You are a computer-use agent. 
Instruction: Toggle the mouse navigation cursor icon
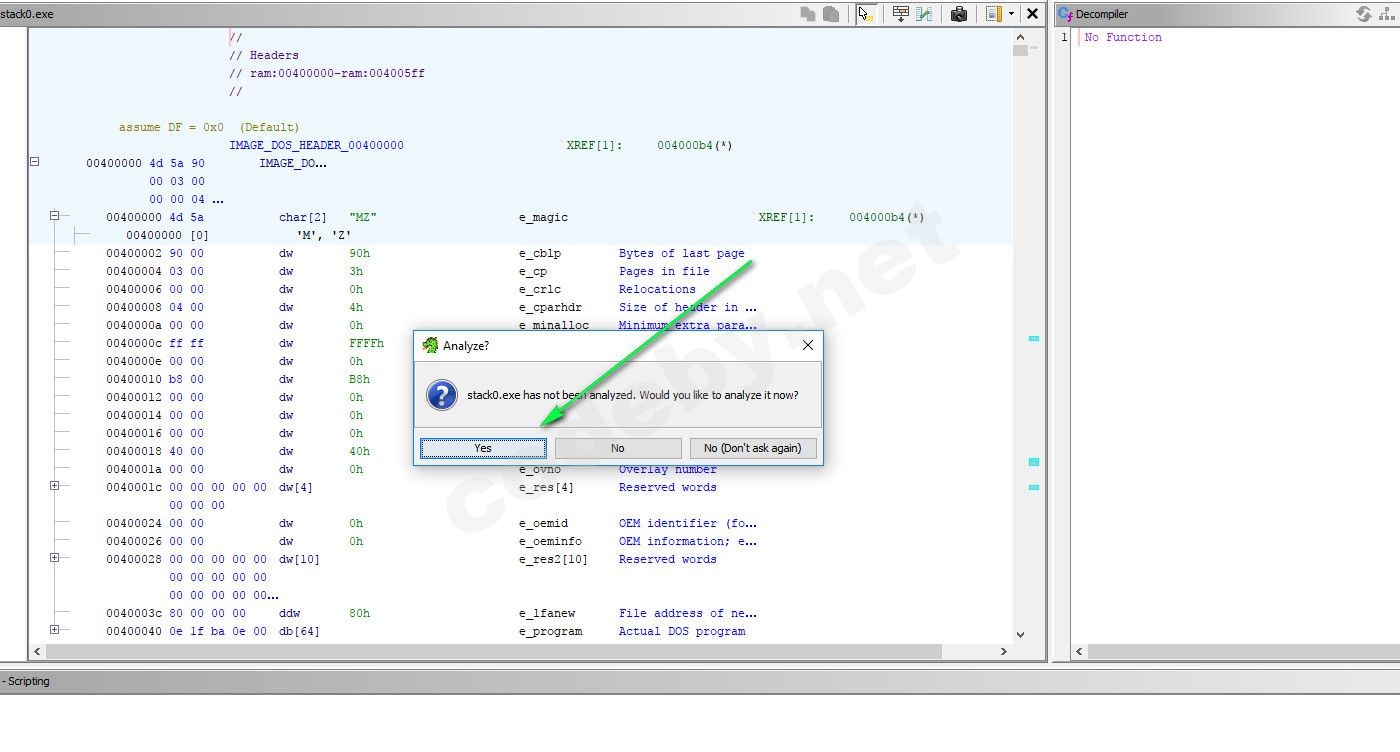(x=866, y=14)
